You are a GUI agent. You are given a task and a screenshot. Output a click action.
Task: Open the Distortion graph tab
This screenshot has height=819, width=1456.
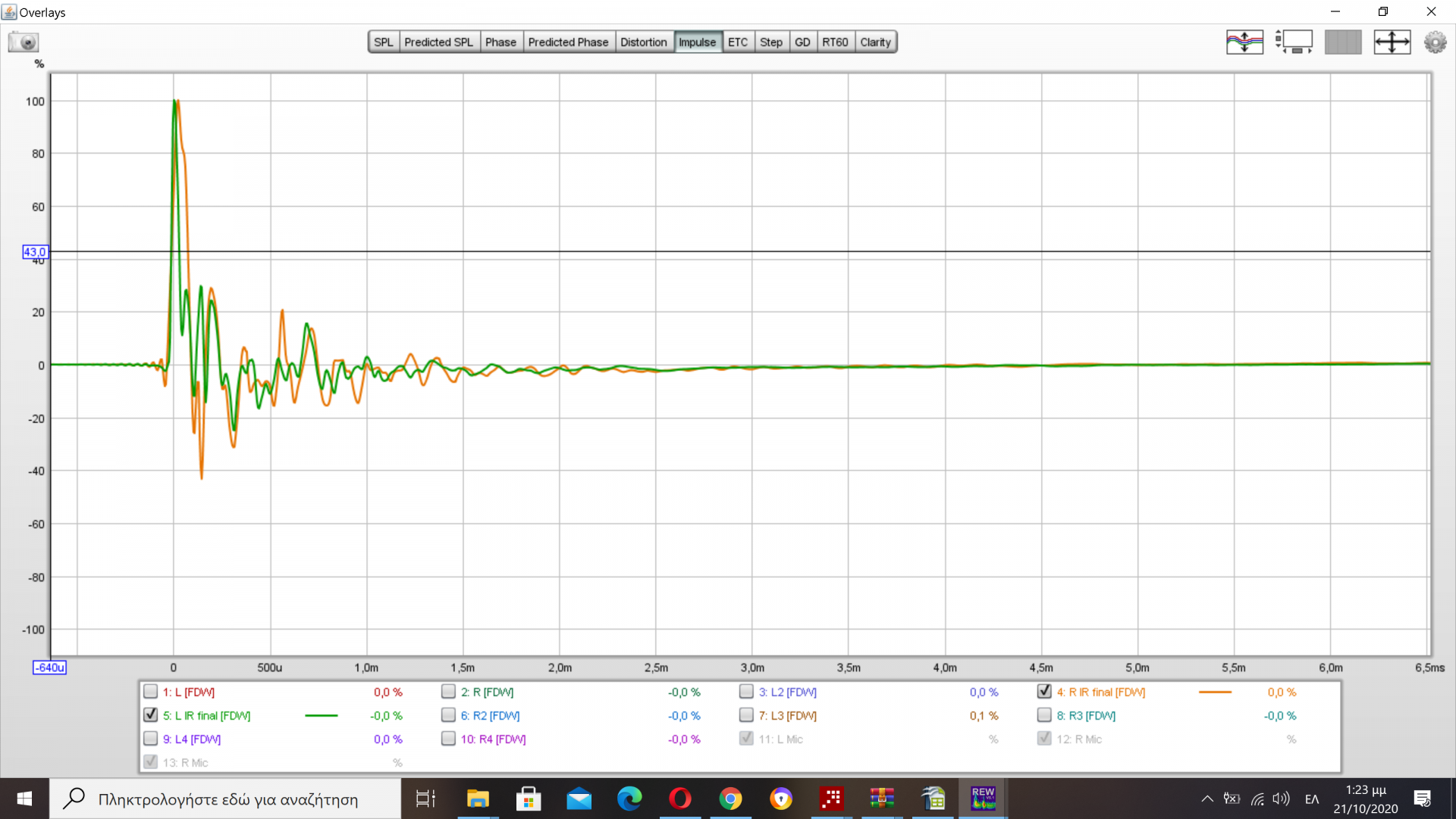(x=643, y=42)
